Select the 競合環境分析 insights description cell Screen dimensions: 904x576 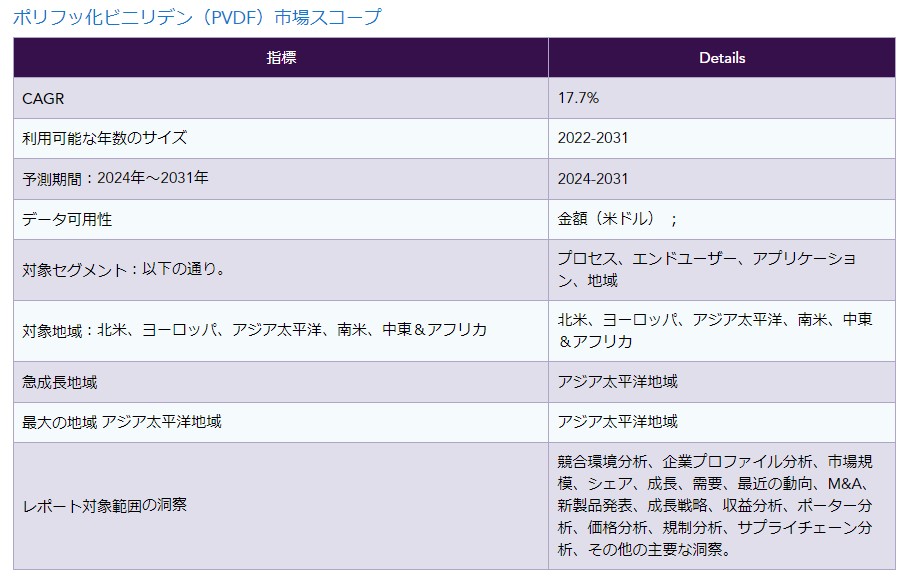click(714, 505)
